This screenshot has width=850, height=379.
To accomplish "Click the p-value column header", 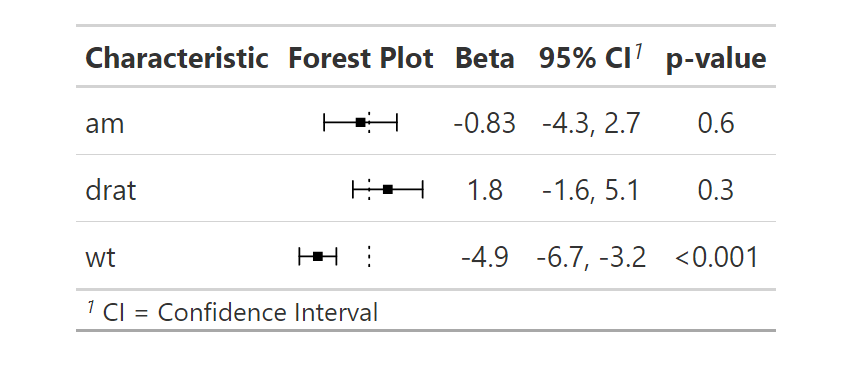I will (716, 59).
